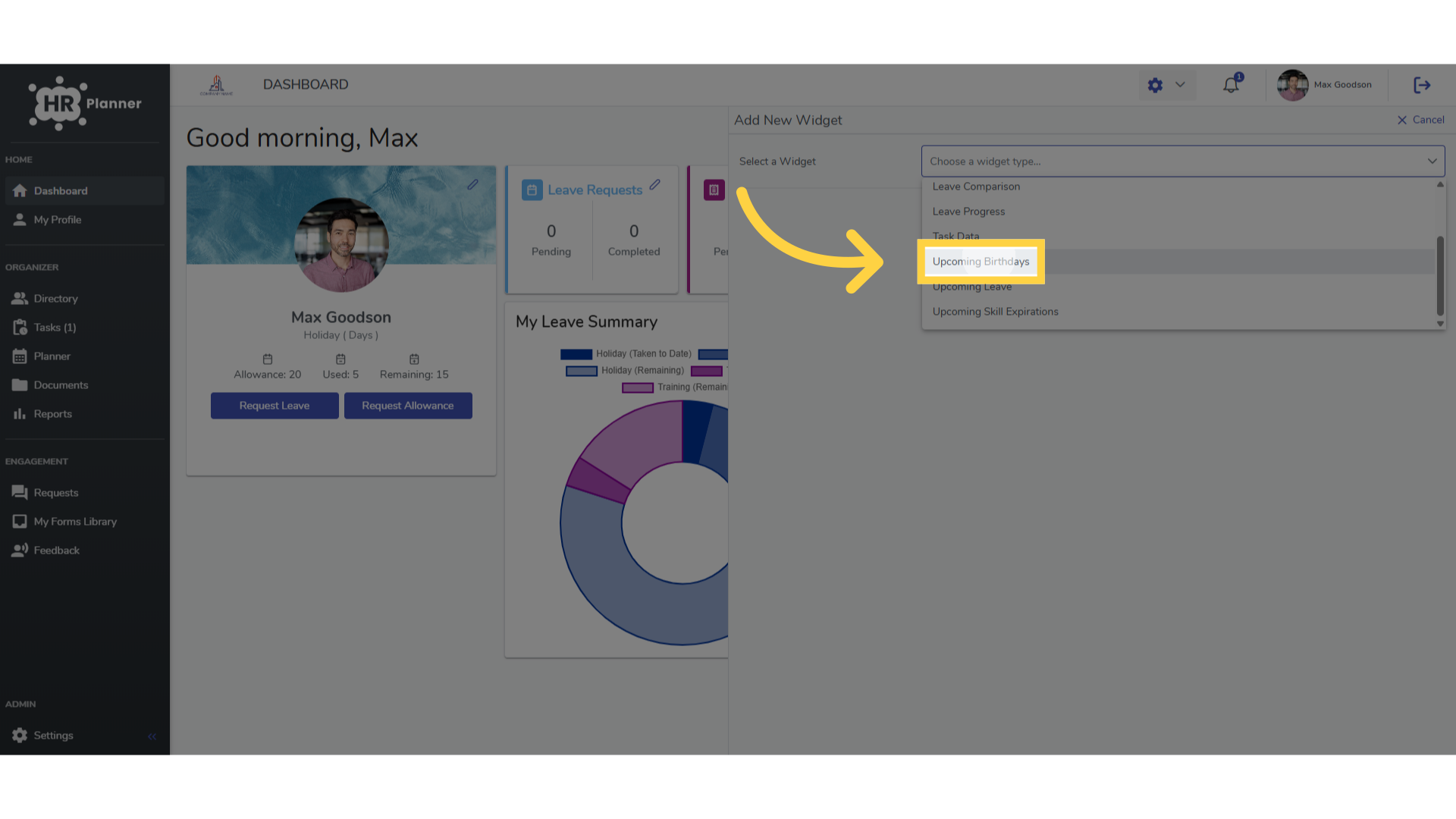
Task: Edit the Leave Requests widget
Action: tap(655, 184)
